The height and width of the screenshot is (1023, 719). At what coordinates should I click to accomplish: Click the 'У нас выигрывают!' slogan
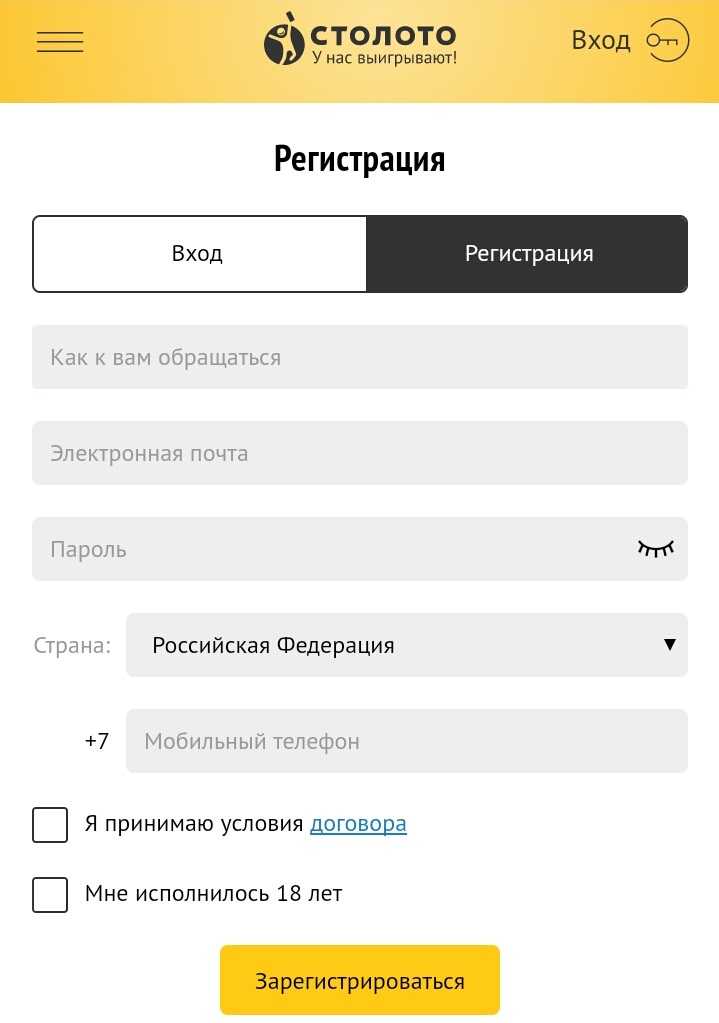point(384,59)
